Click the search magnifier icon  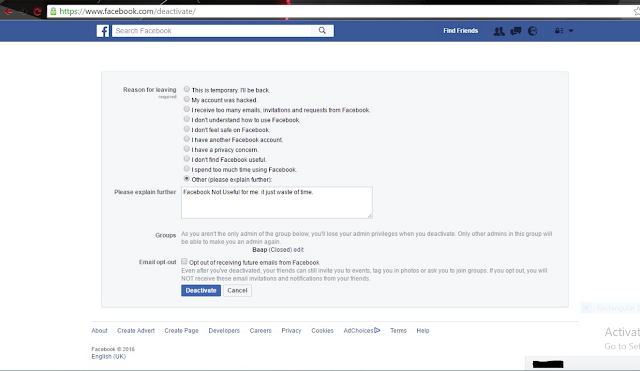click(322, 31)
